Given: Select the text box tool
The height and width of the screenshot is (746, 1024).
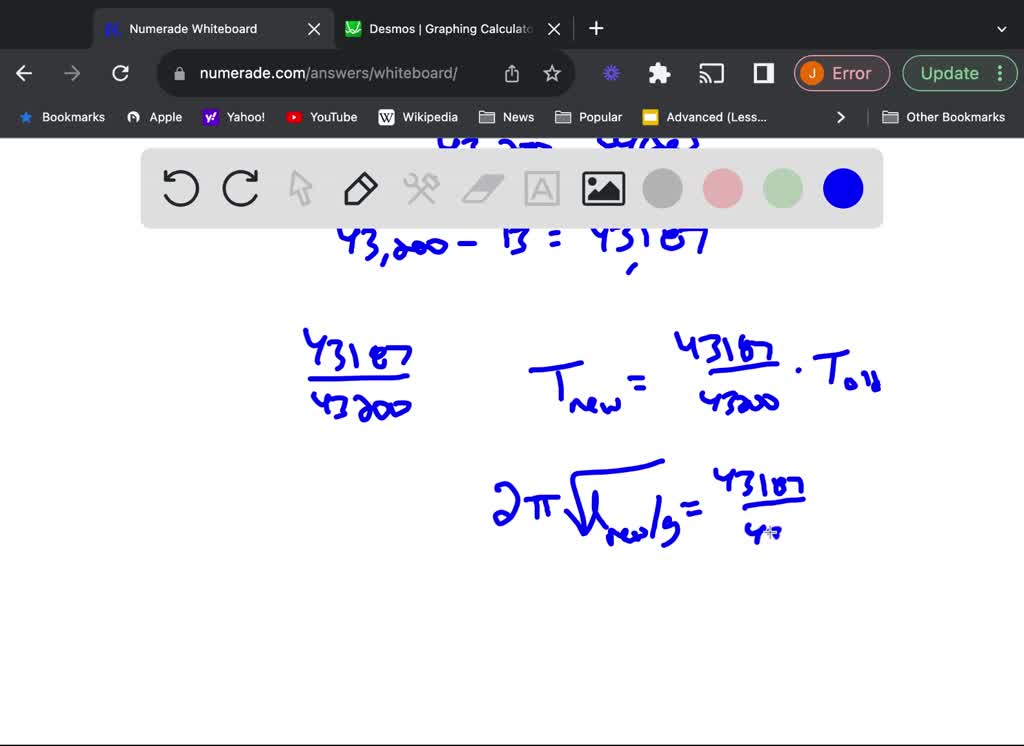Looking at the screenshot, I should click(542, 189).
